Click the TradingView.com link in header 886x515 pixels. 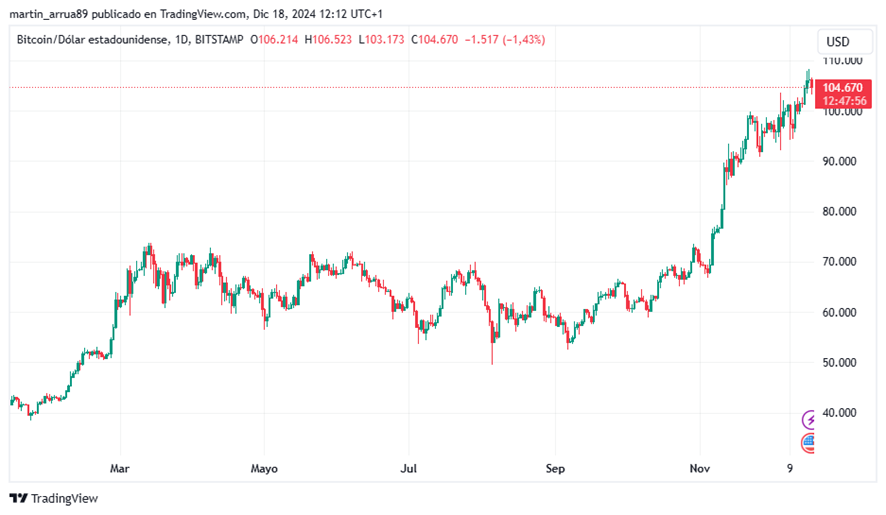(203, 14)
